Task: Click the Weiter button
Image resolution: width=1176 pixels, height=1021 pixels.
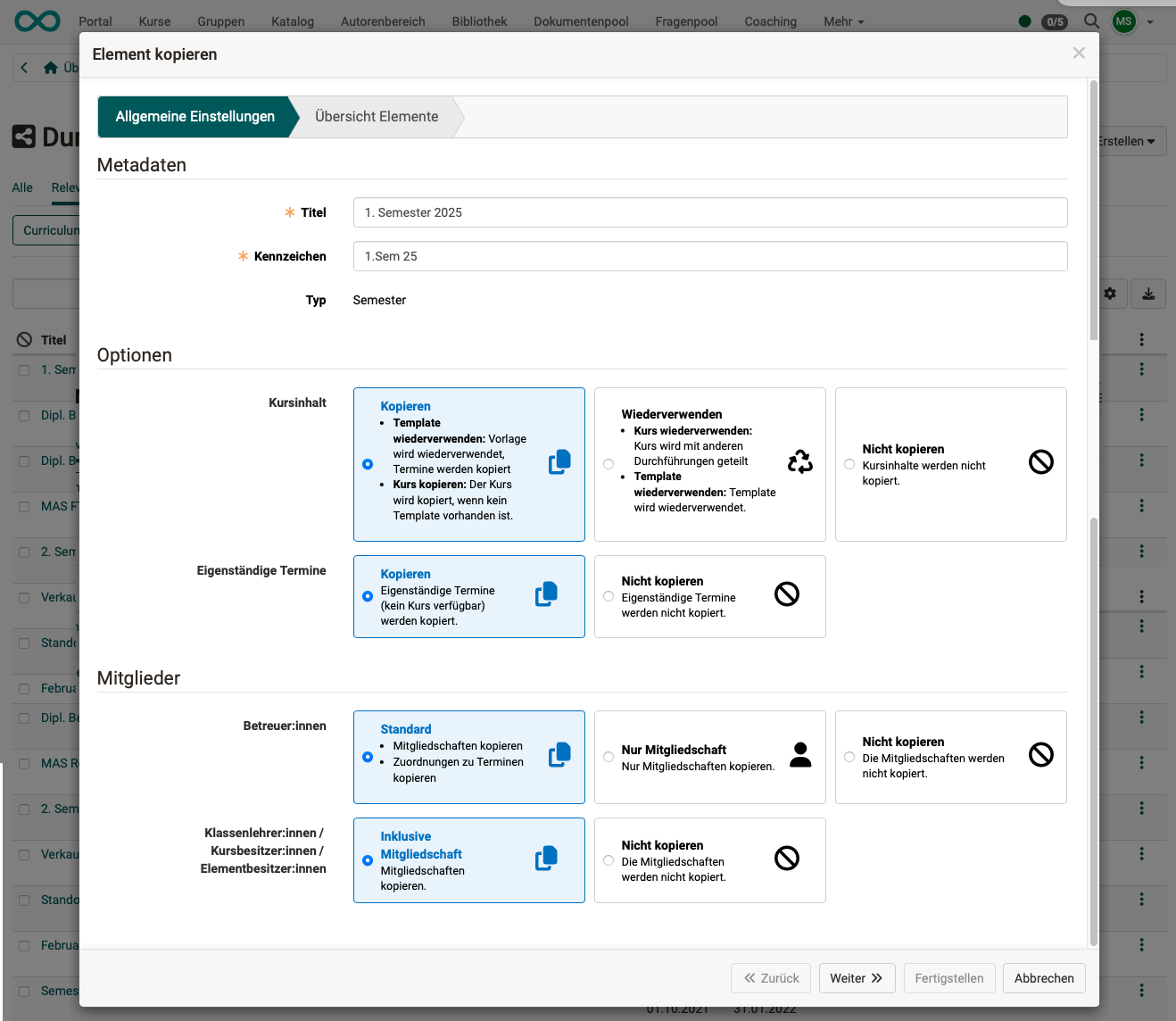Action: click(x=856, y=978)
